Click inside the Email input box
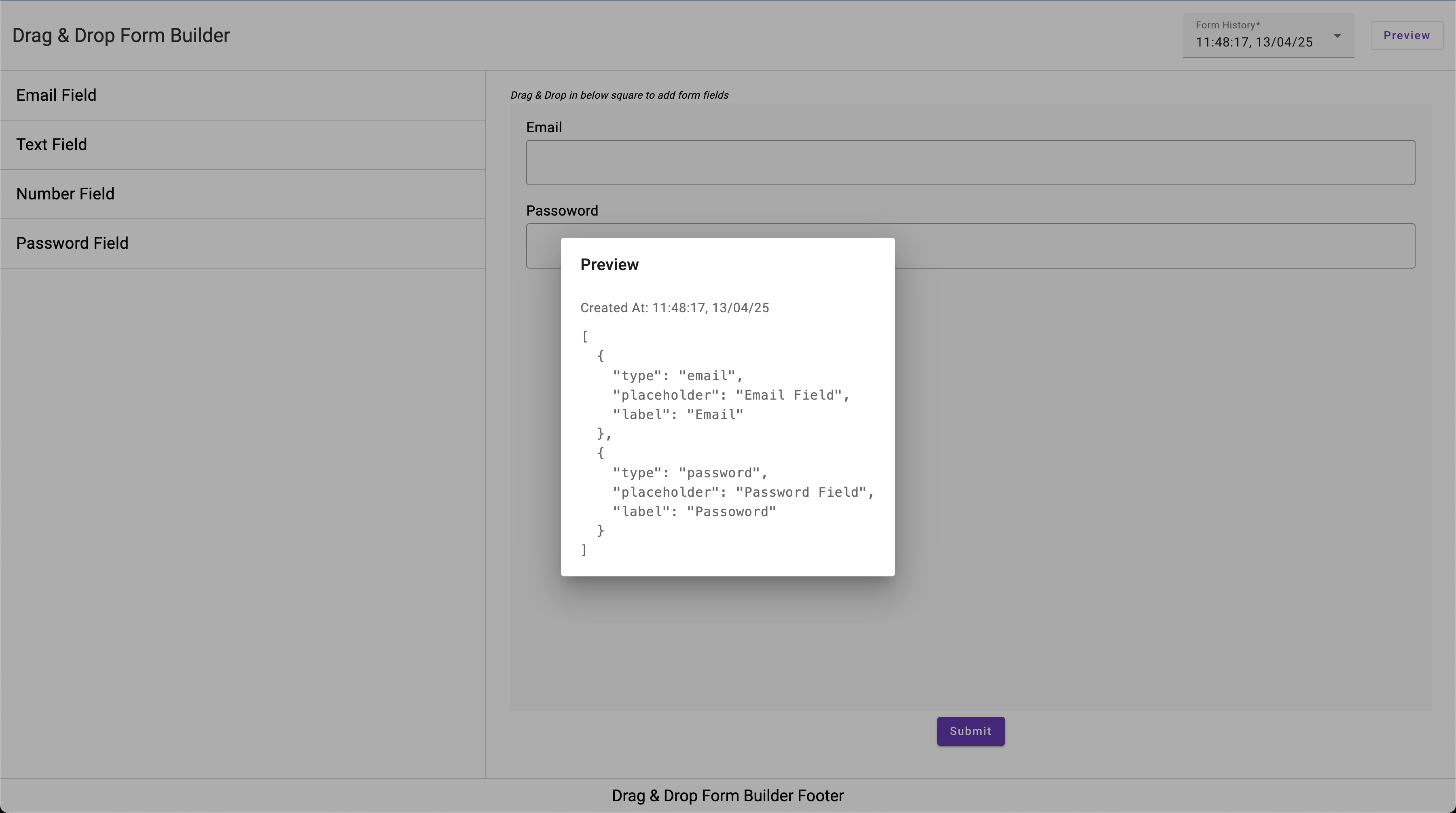 coord(970,162)
